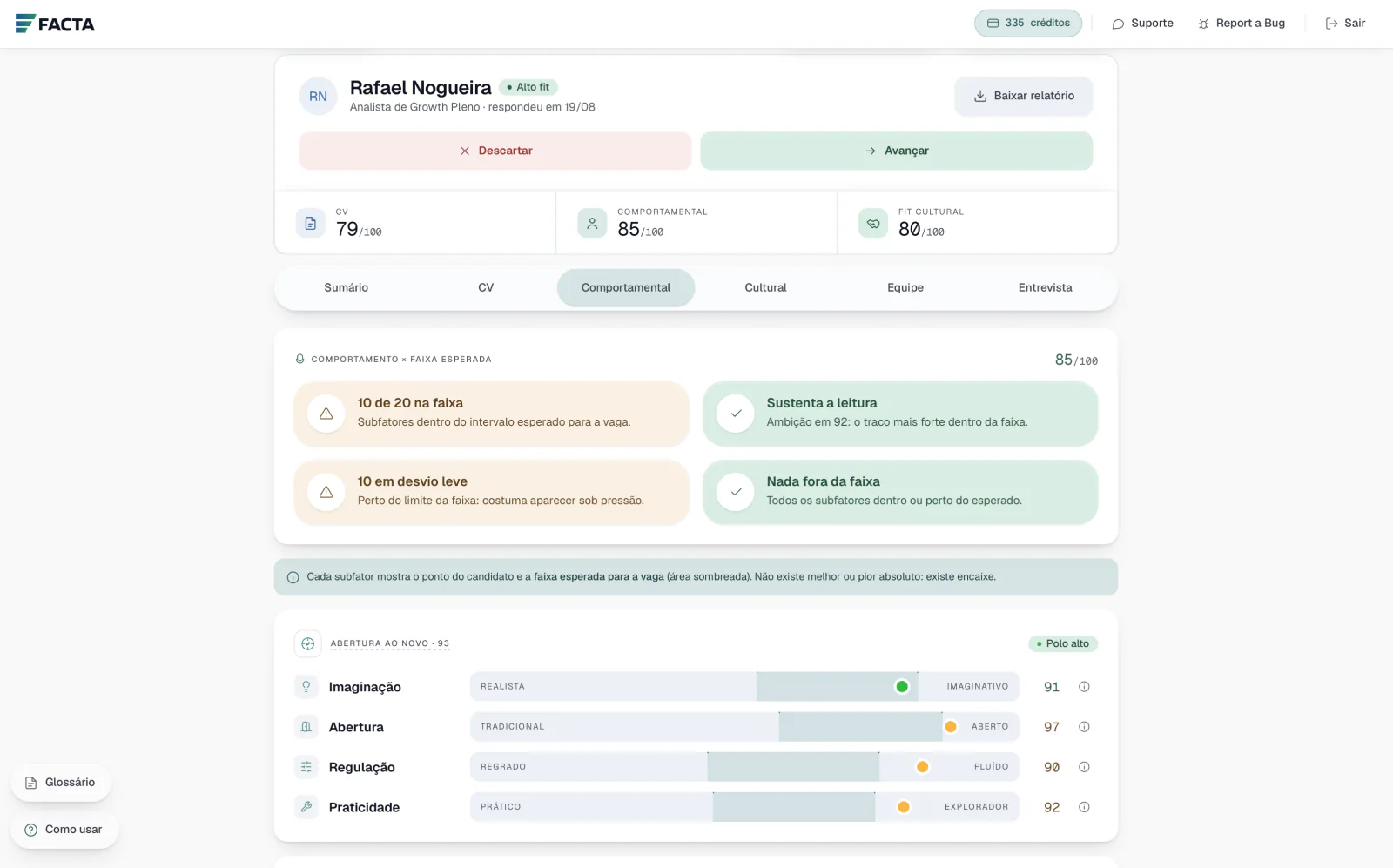Click the orange marker on Praticidade scale
The image size is (1393, 868).
point(904,807)
